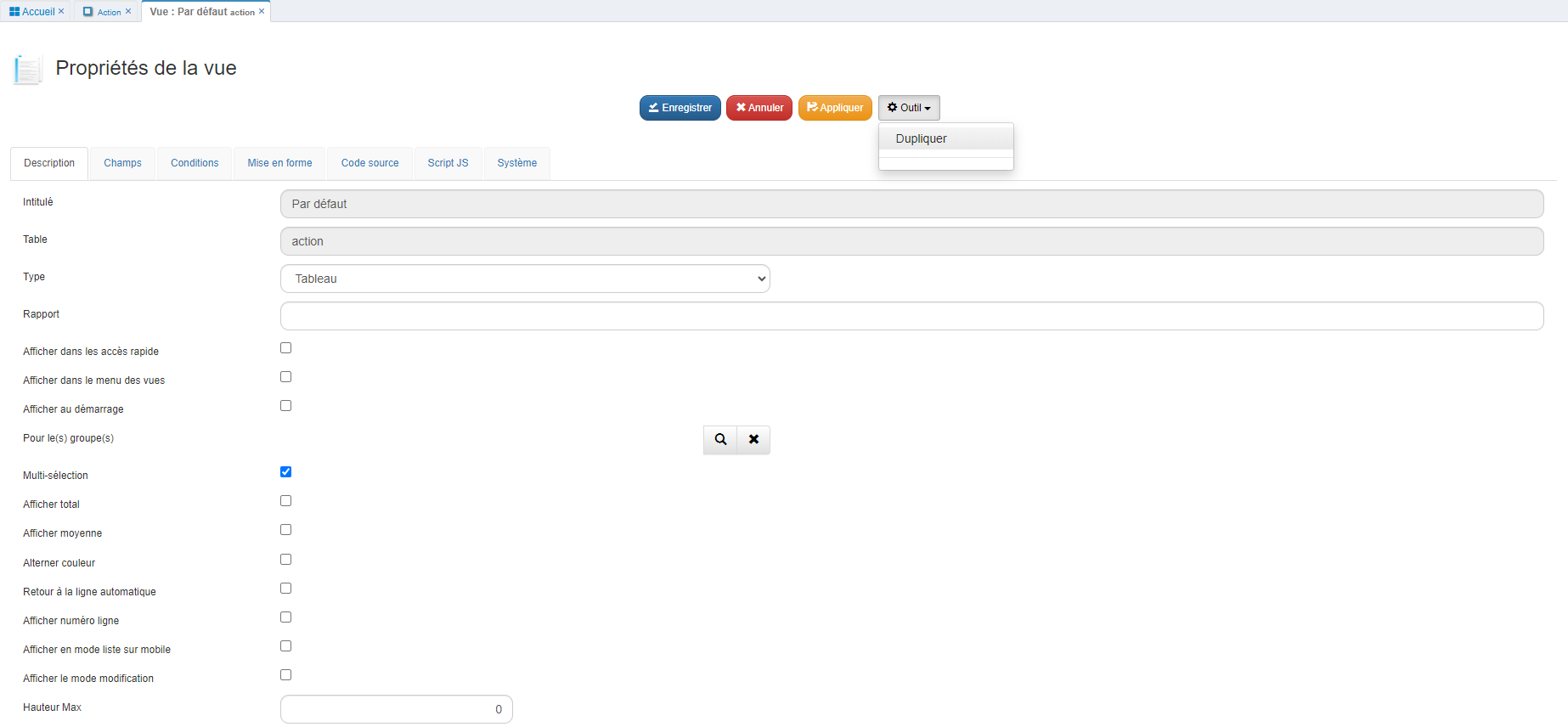Toggle Alterner couleur checkbox
Screen dimensions: 1568x727
[285, 560]
